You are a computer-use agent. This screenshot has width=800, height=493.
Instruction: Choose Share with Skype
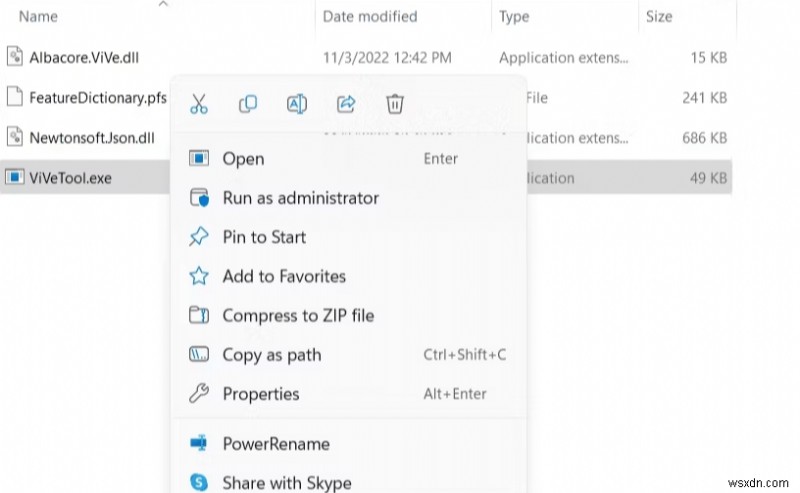click(x=286, y=482)
